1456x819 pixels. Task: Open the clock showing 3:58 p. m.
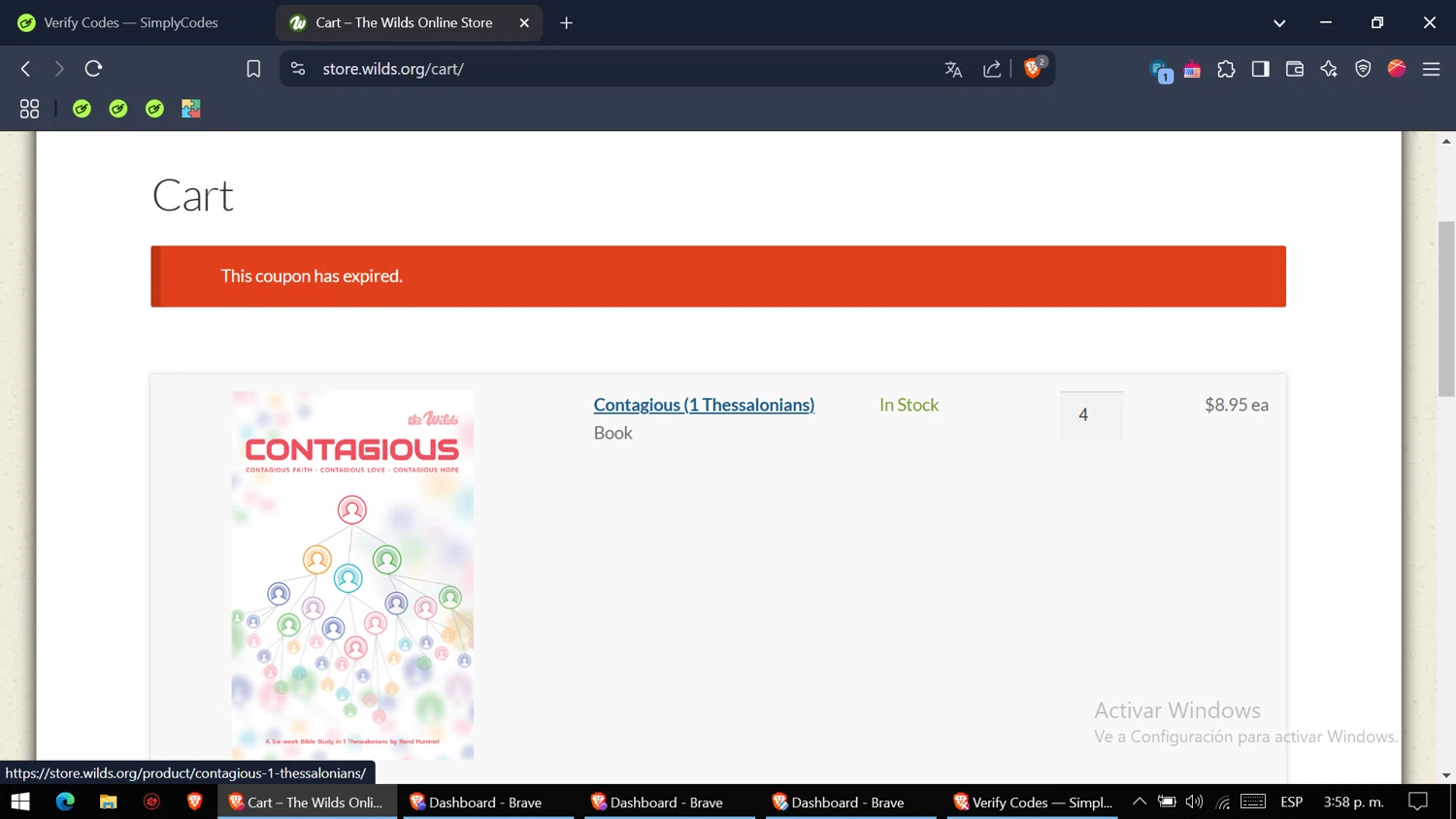click(x=1354, y=802)
